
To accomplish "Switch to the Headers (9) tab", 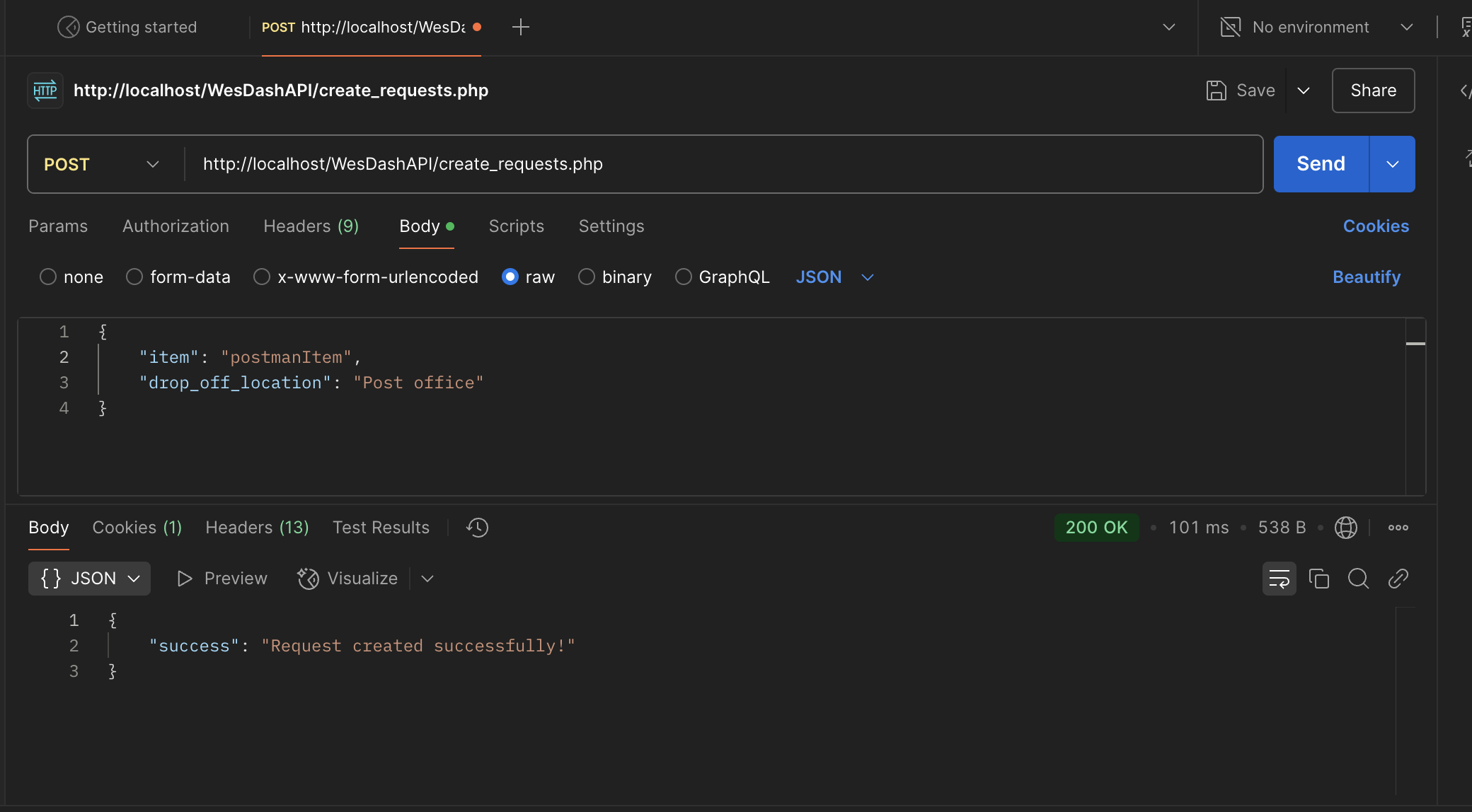I will pos(311,226).
